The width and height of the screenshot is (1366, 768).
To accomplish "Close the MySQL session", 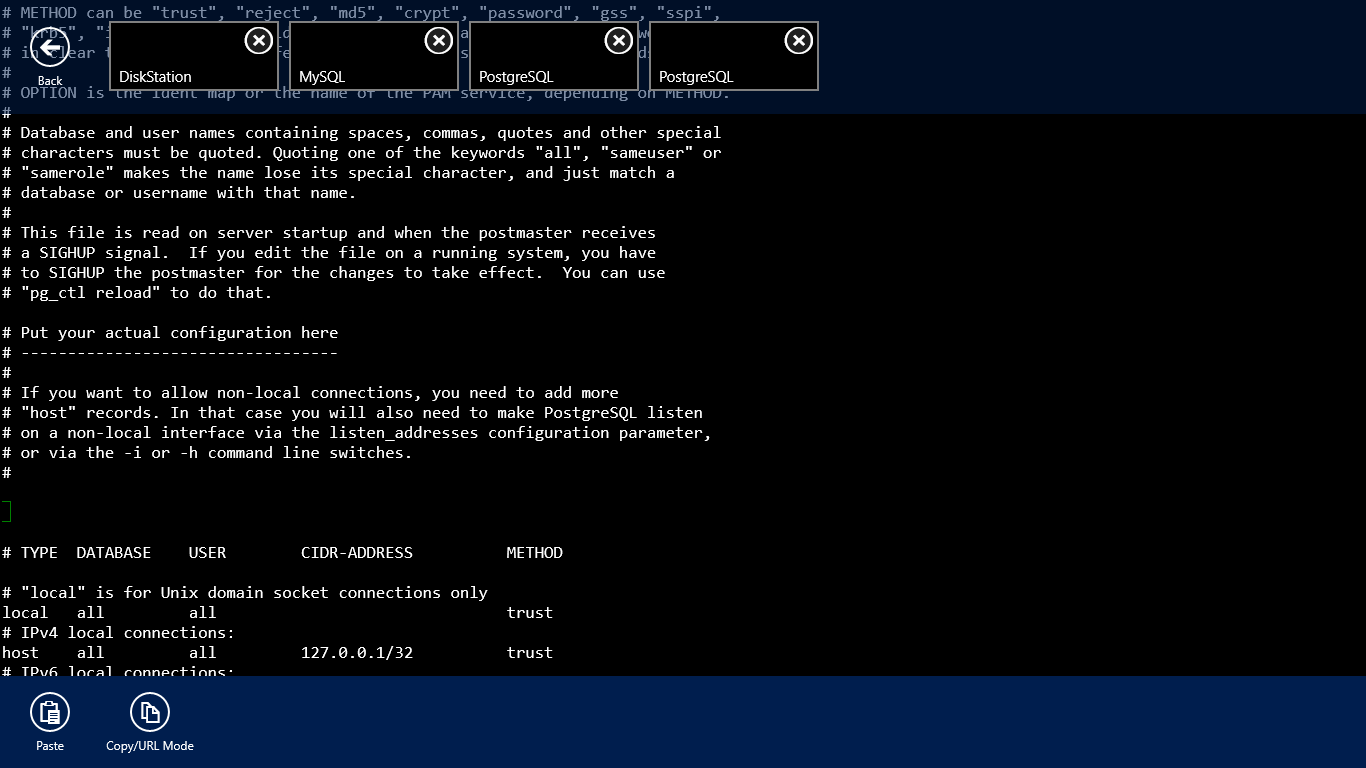I will pos(438,40).
